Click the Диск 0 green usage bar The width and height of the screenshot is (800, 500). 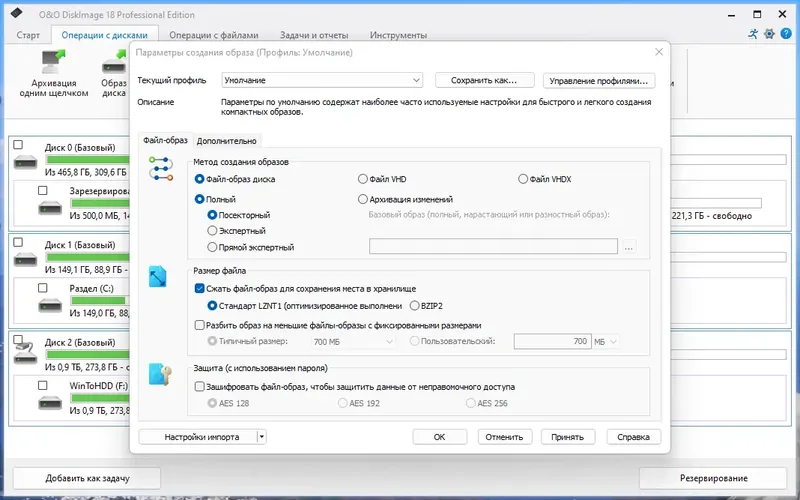tap(87, 160)
